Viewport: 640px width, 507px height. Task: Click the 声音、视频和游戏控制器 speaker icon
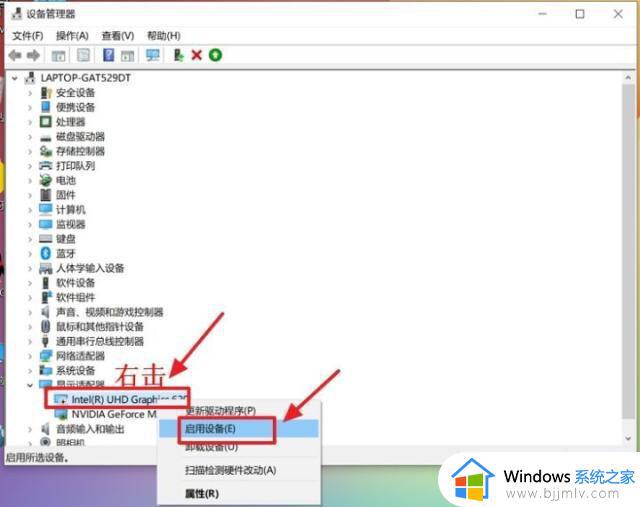pos(46,312)
